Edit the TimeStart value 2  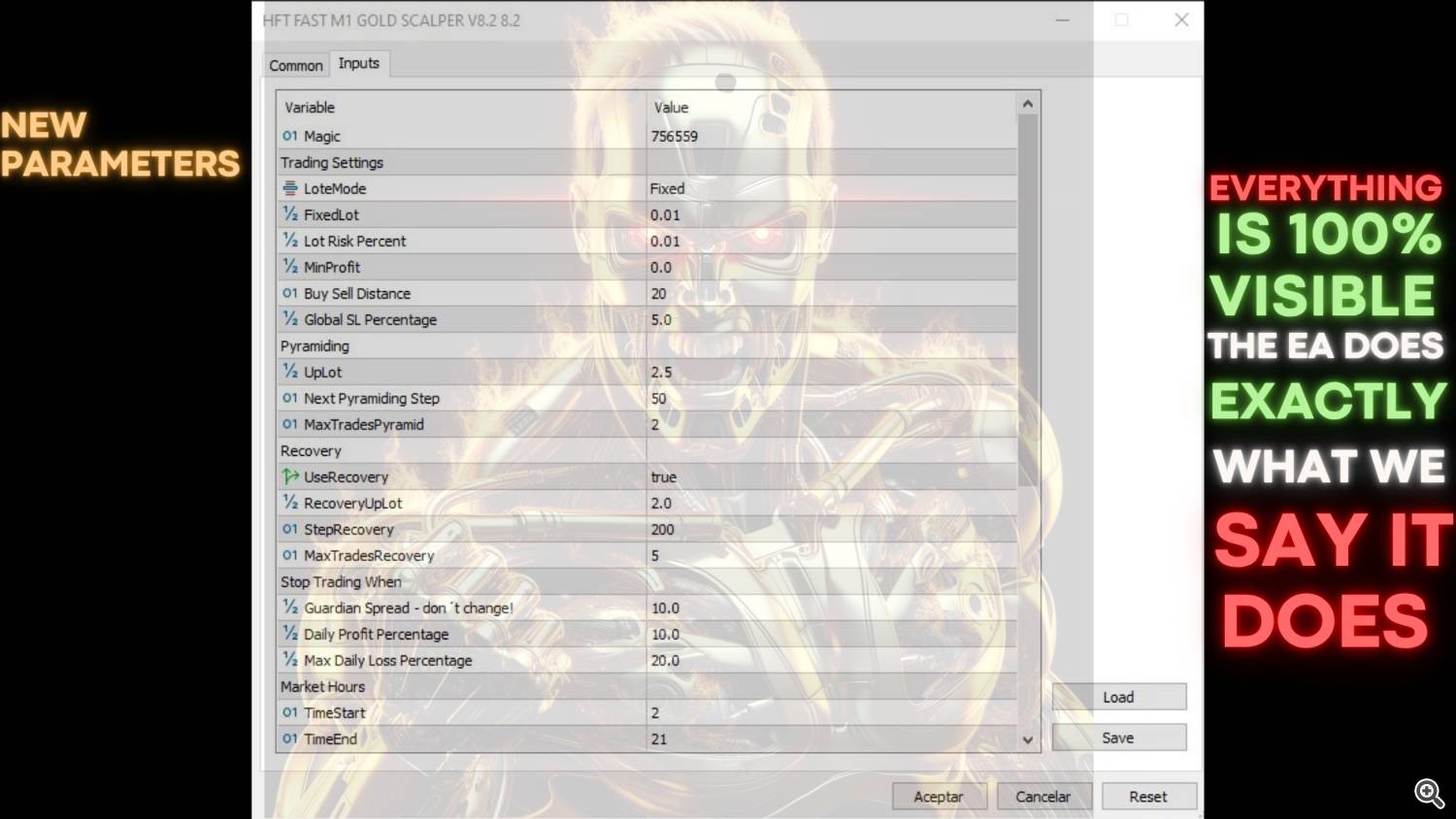pyautogui.click(x=832, y=712)
